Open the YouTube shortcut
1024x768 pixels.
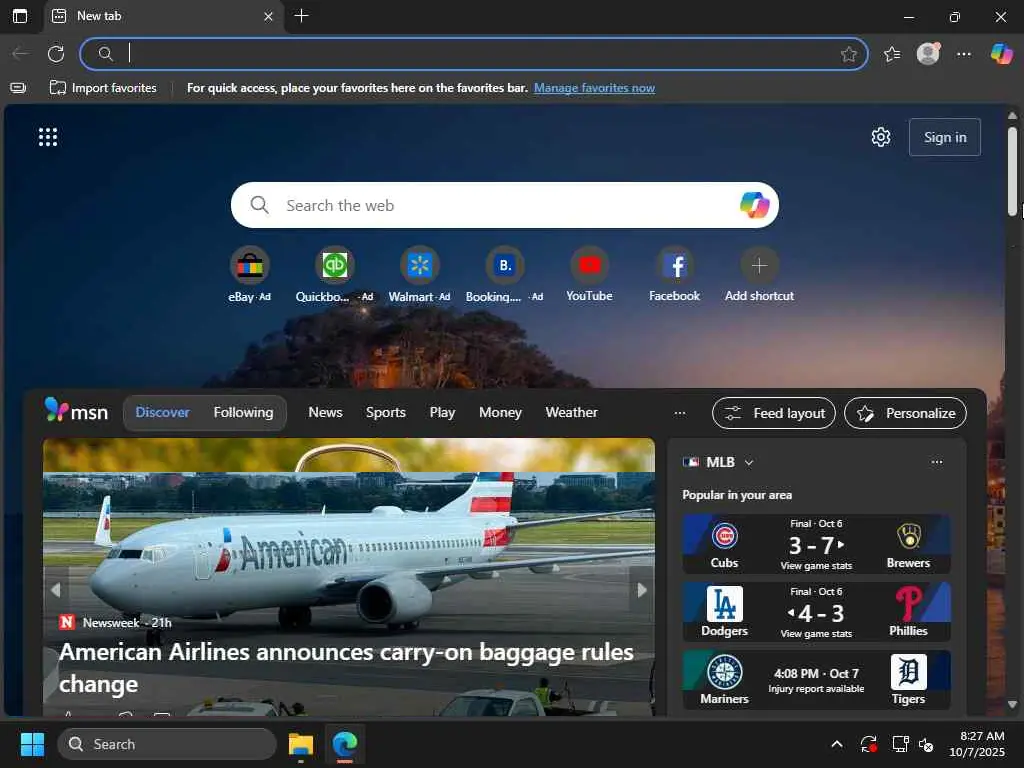(x=589, y=275)
